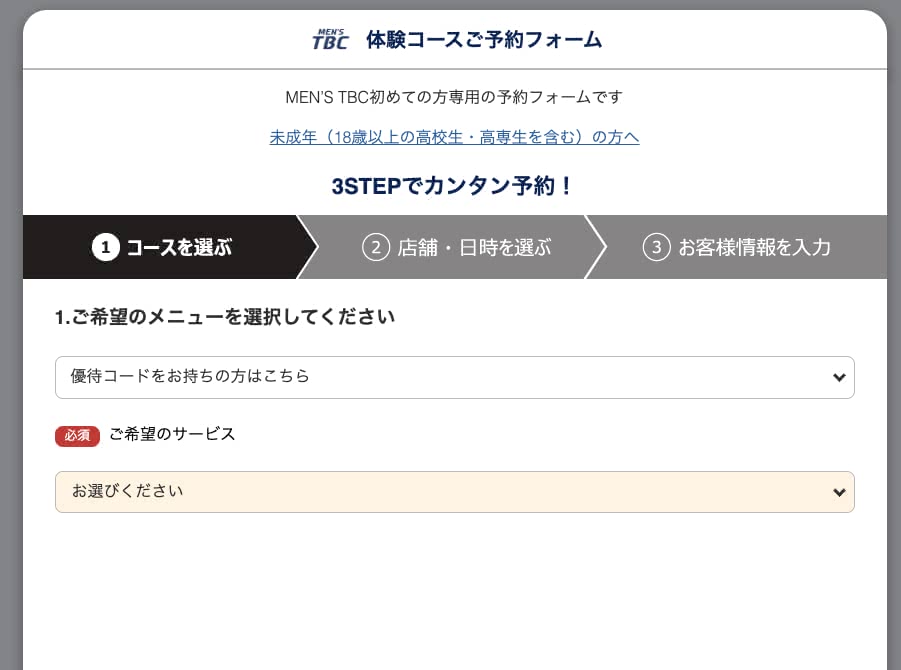
Task: Click the chevron on the お選びください dropdown
Action: 838,492
